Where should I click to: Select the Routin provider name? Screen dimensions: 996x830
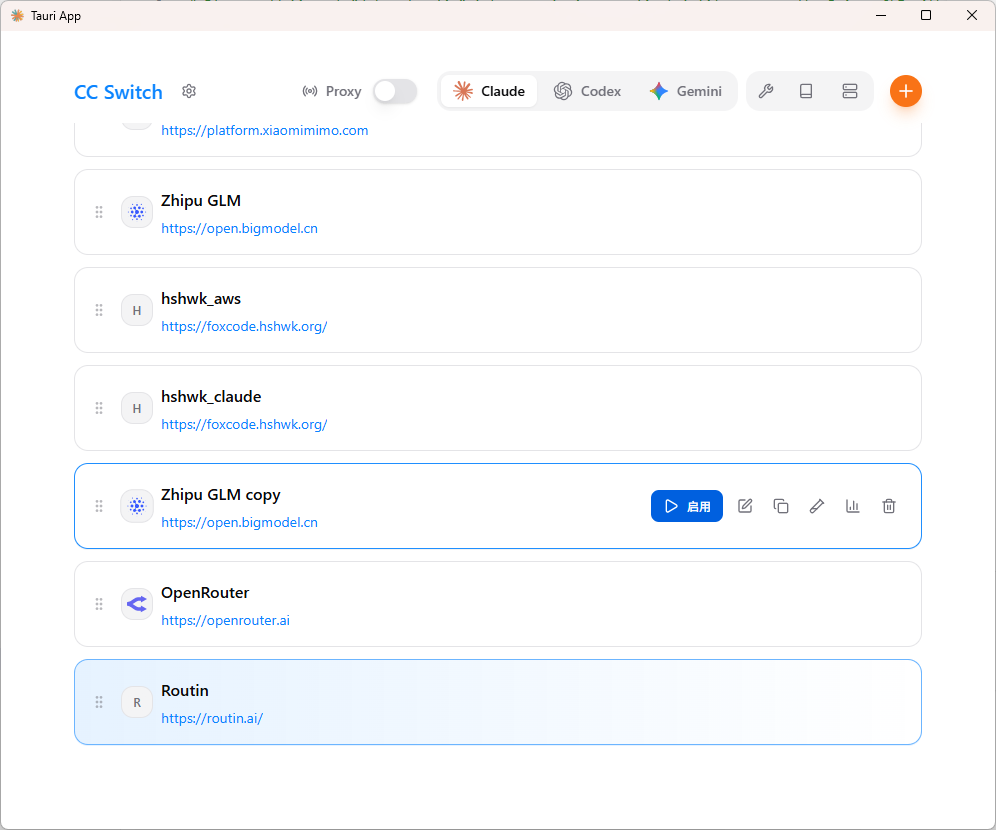coord(185,691)
